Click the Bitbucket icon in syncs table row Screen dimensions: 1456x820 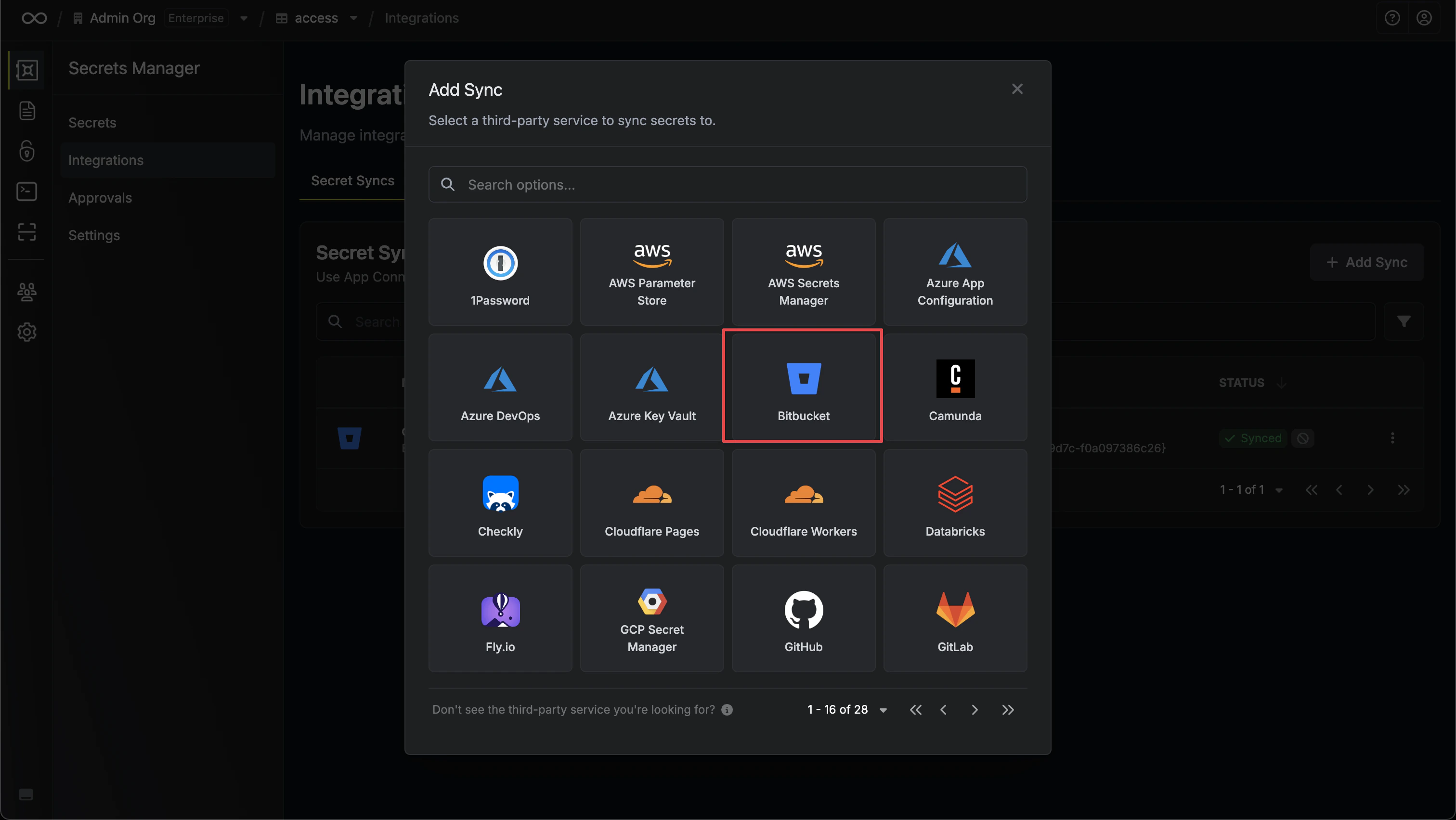349,438
